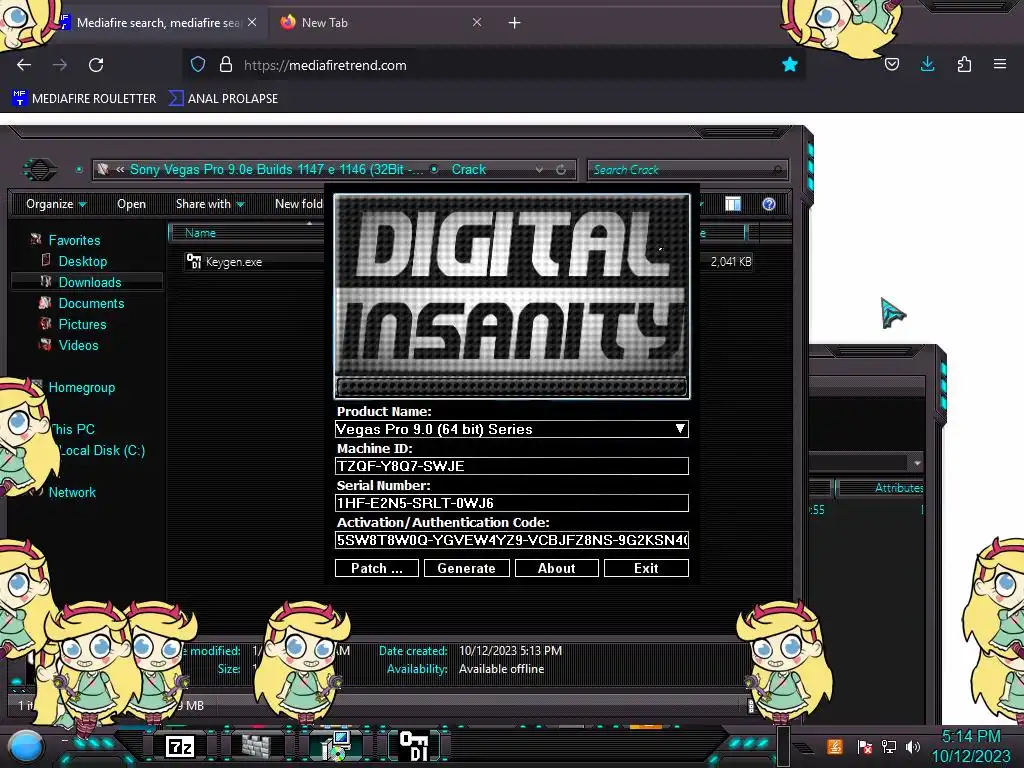Open Desktop in the navigation pane
The height and width of the screenshot is (768, 1024).
tap(82, 261)
